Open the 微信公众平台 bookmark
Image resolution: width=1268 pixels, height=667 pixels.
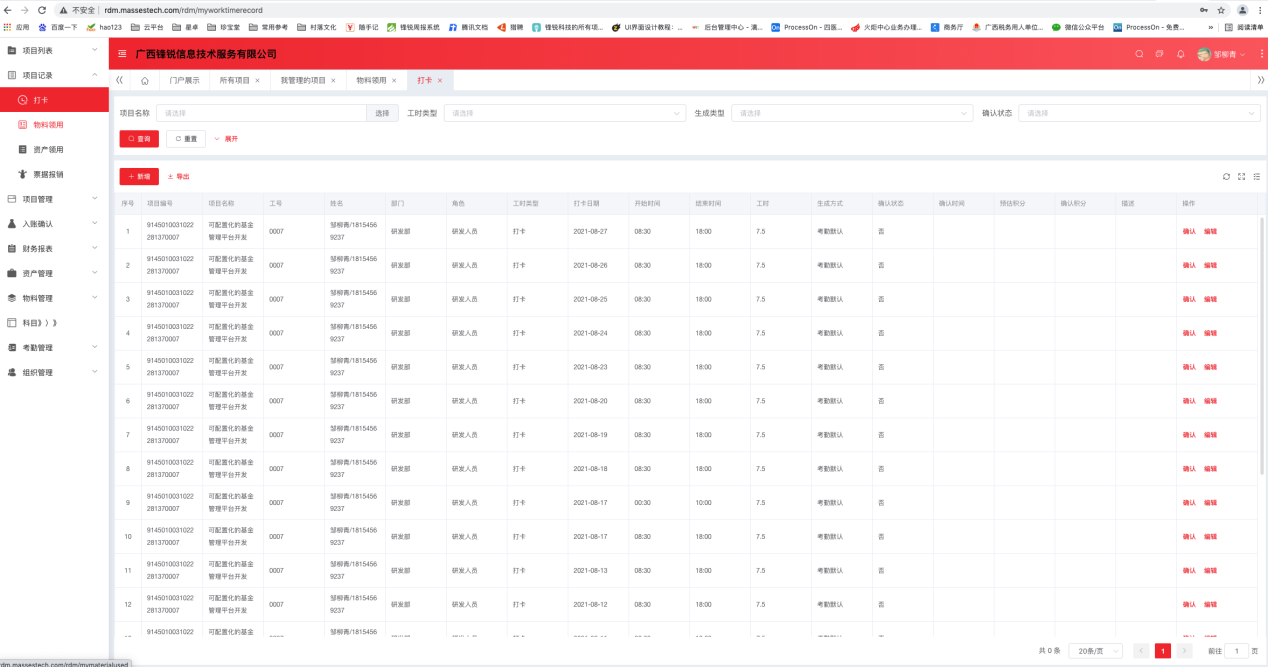(1077, 27)
